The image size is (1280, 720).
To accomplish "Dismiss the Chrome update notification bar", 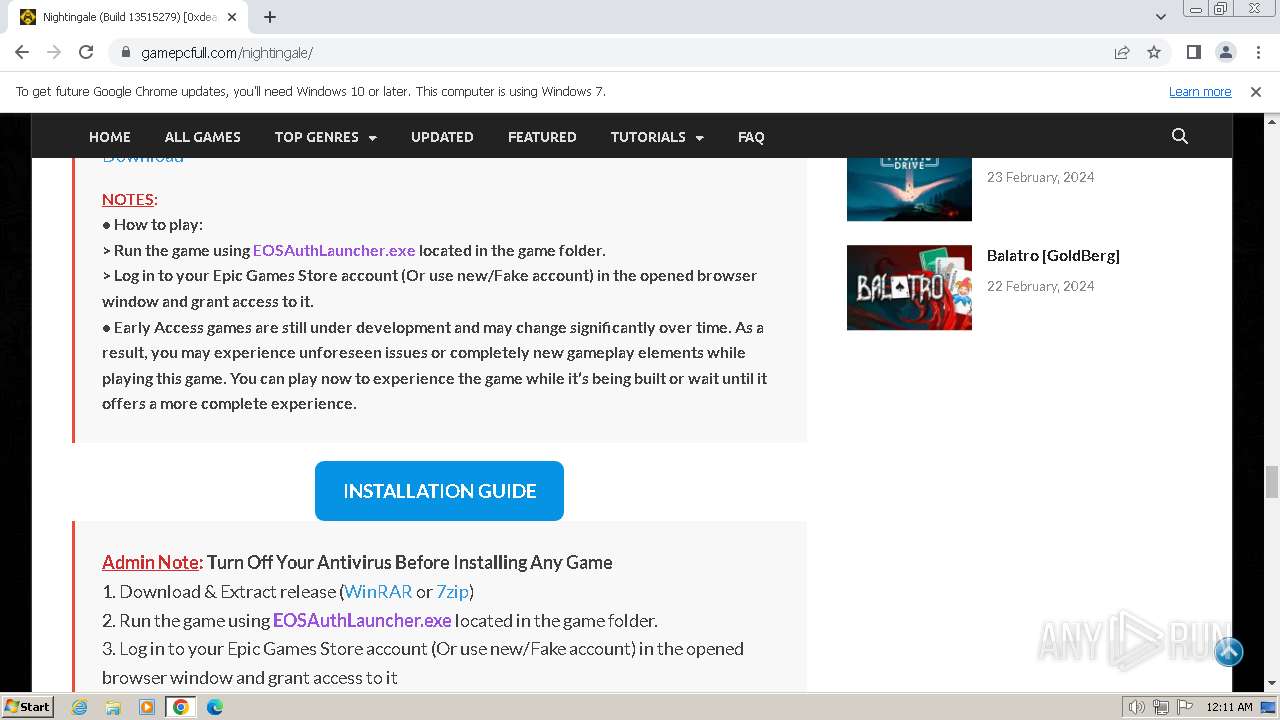I will 1256,91.
